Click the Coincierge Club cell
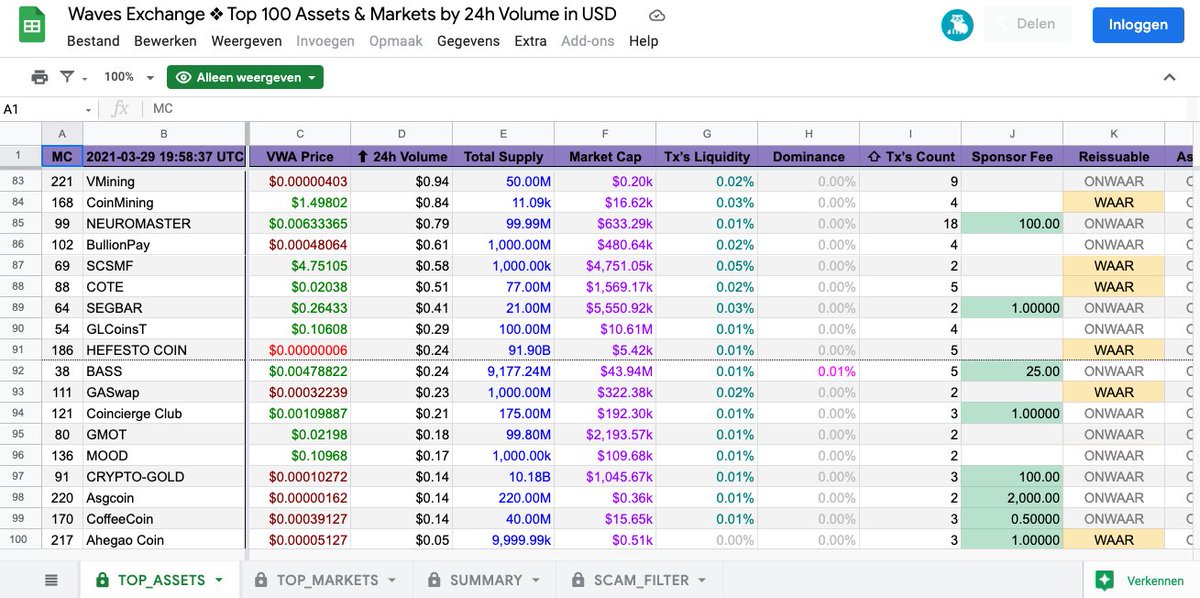 pyautogui.click(x=164, y=413)
